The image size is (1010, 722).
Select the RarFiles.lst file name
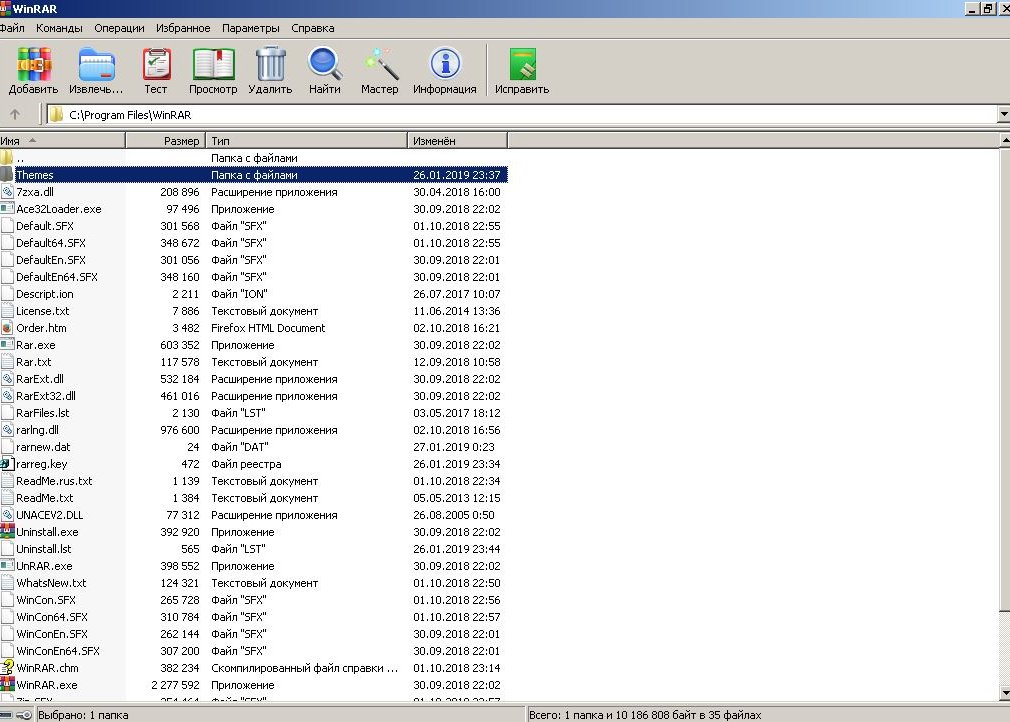point(43,413)
